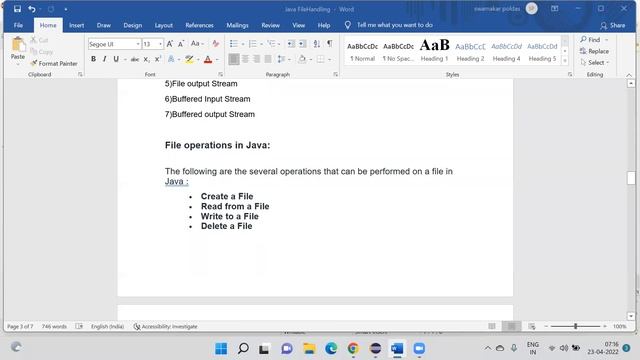Select the Format Painter tool
Screen dimensions: 640x360
click(54, 63)
